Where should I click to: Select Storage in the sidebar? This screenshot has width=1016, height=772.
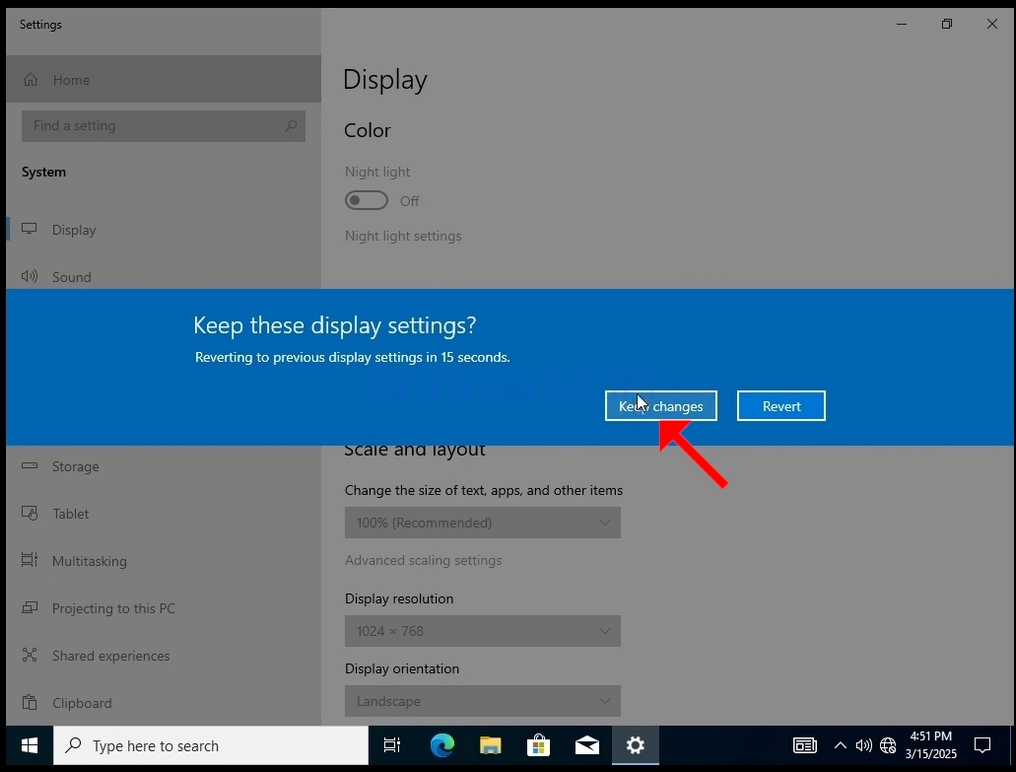coord(163,466)
